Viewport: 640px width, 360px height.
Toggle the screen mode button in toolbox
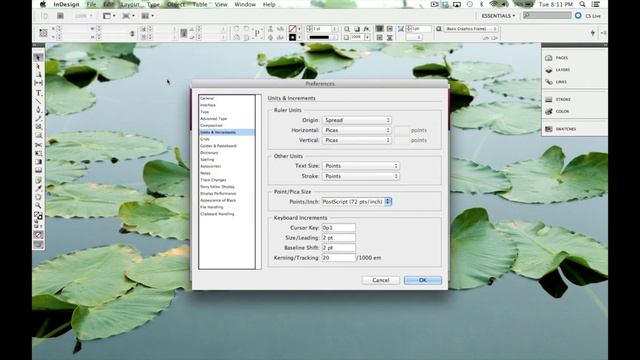(x=38, y=244)
